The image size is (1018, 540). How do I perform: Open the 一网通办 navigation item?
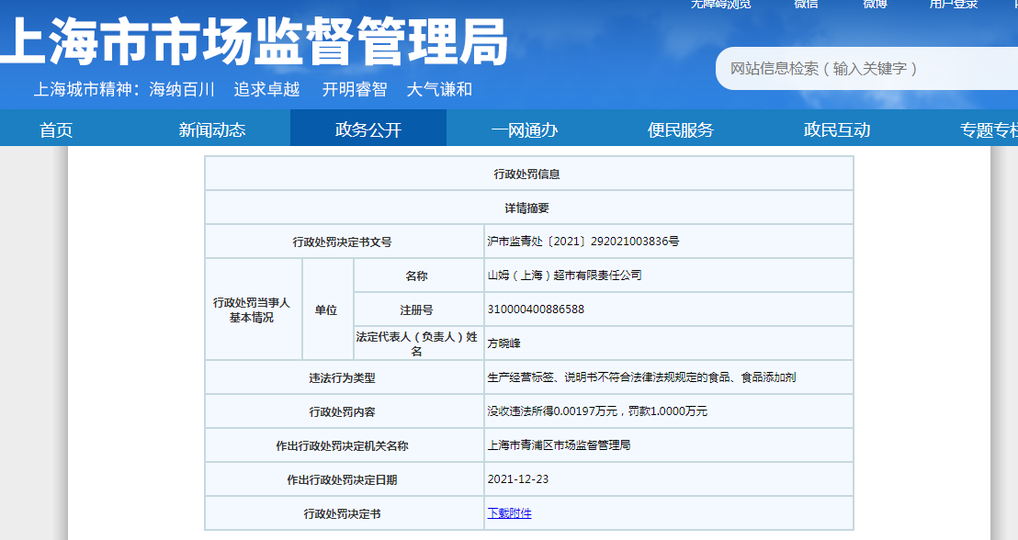coord(524,129)
